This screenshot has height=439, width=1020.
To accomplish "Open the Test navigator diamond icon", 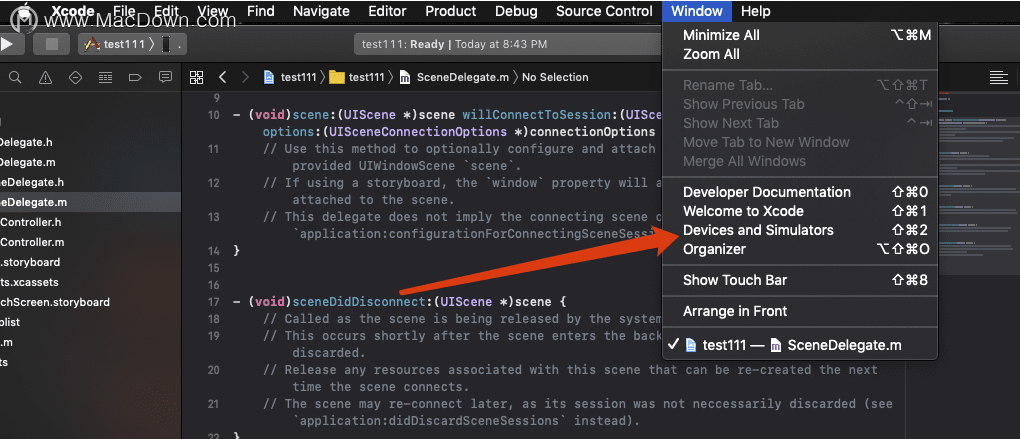I will click(75, 77).
